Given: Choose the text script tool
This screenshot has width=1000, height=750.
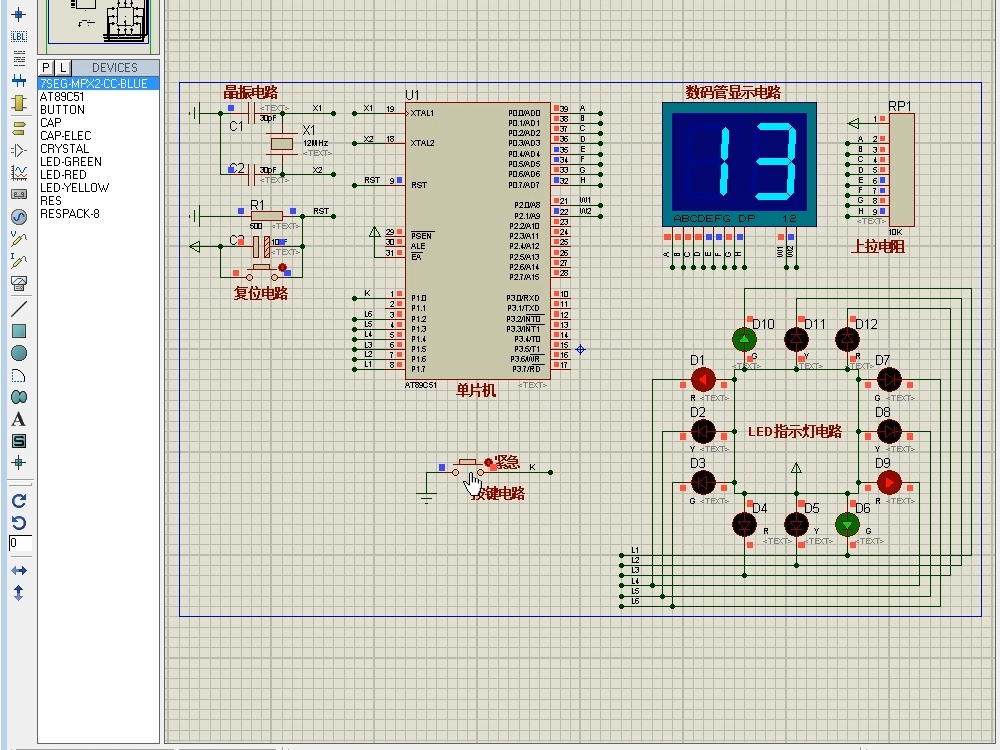Looking at the screenshot, I should pyautogui.click(x=19, y=58).
